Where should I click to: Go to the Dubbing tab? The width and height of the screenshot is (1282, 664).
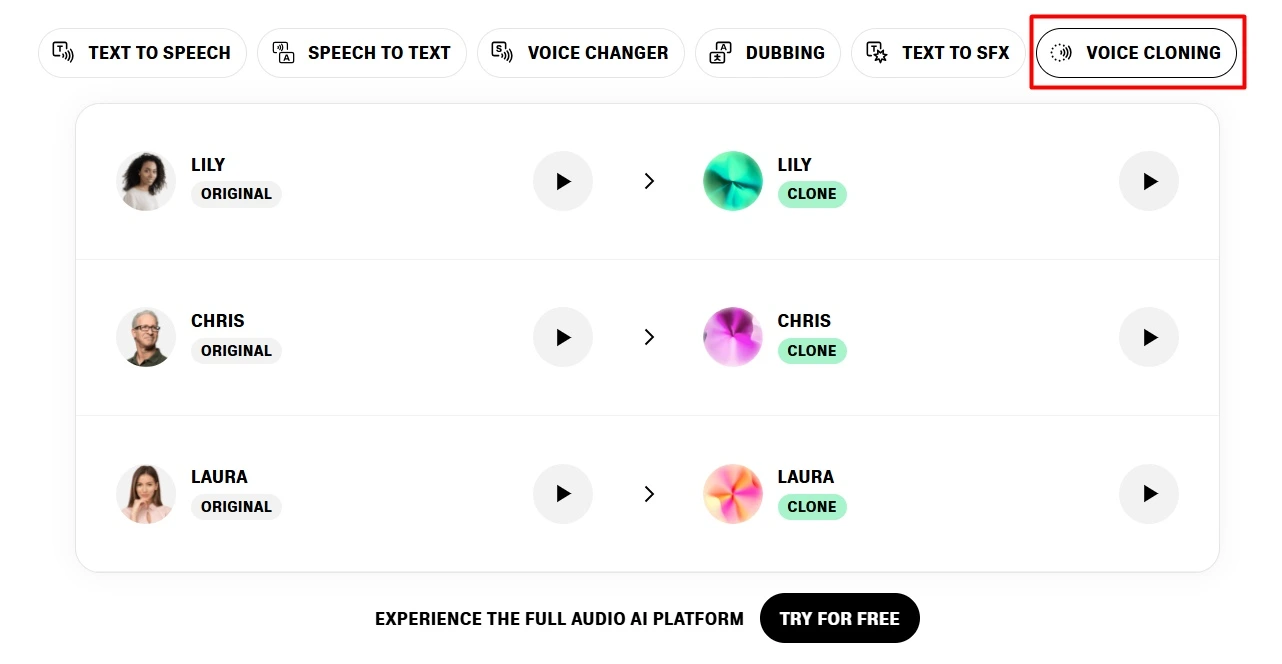(768, 53)
